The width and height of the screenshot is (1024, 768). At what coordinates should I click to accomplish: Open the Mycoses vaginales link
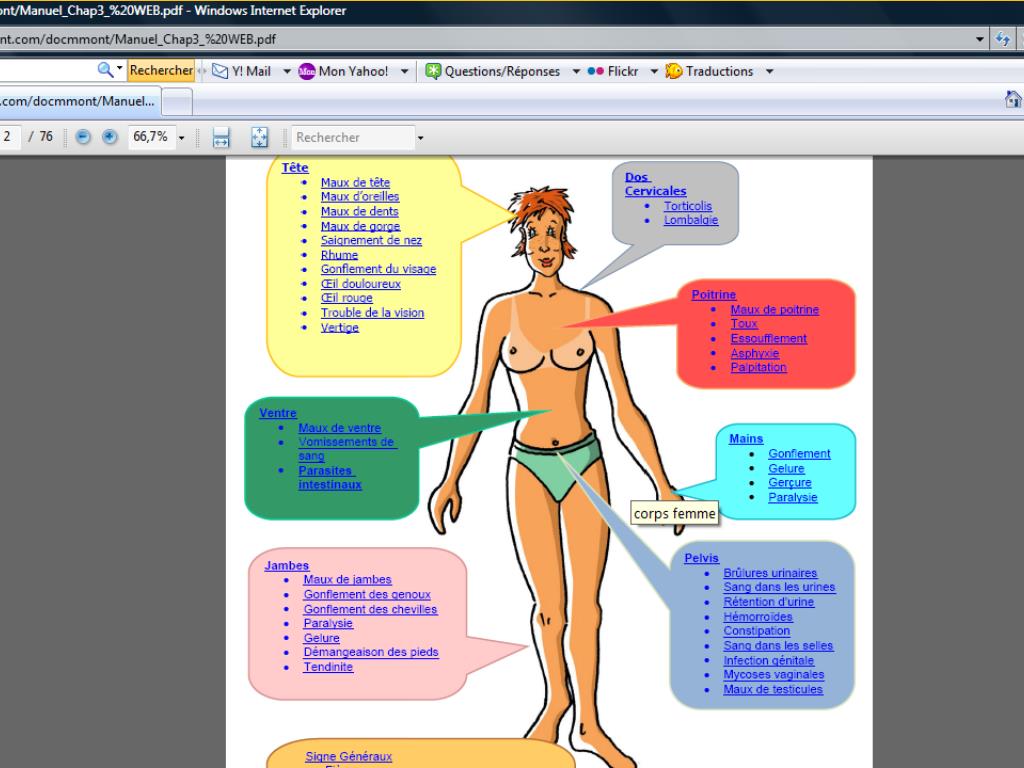point(773,675)
